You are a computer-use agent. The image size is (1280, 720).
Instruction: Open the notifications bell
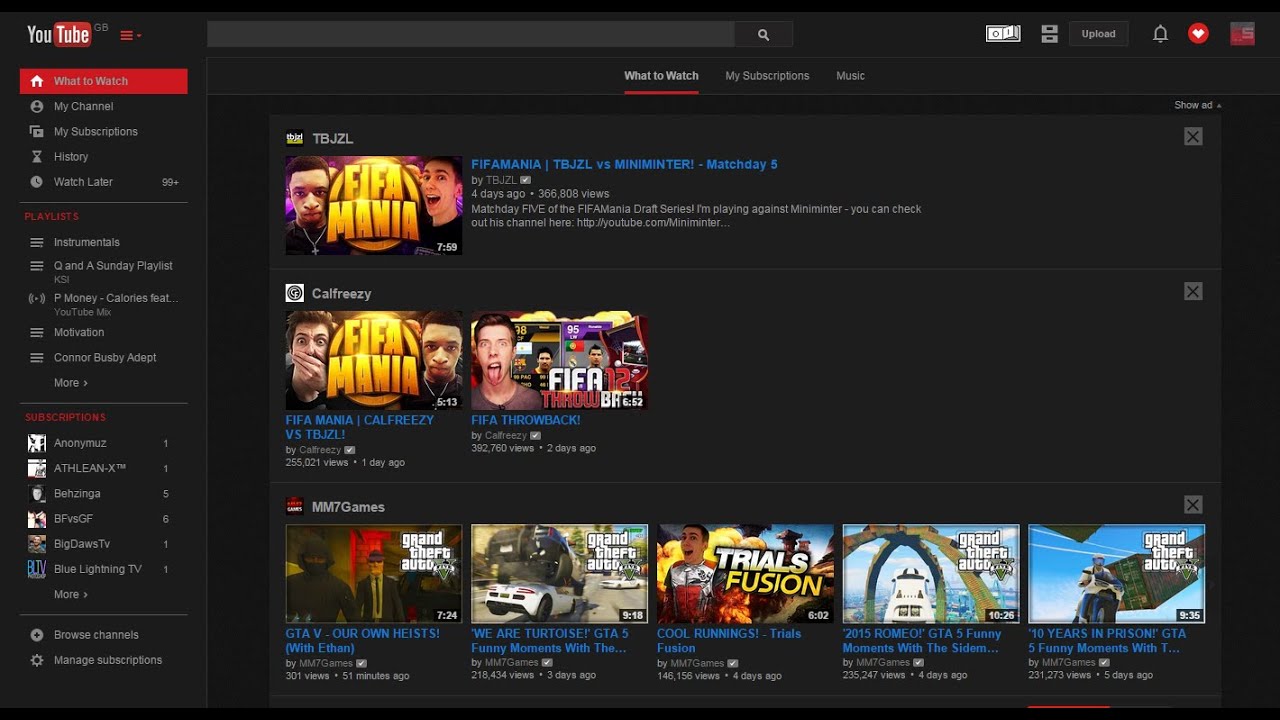(1160, 34)
